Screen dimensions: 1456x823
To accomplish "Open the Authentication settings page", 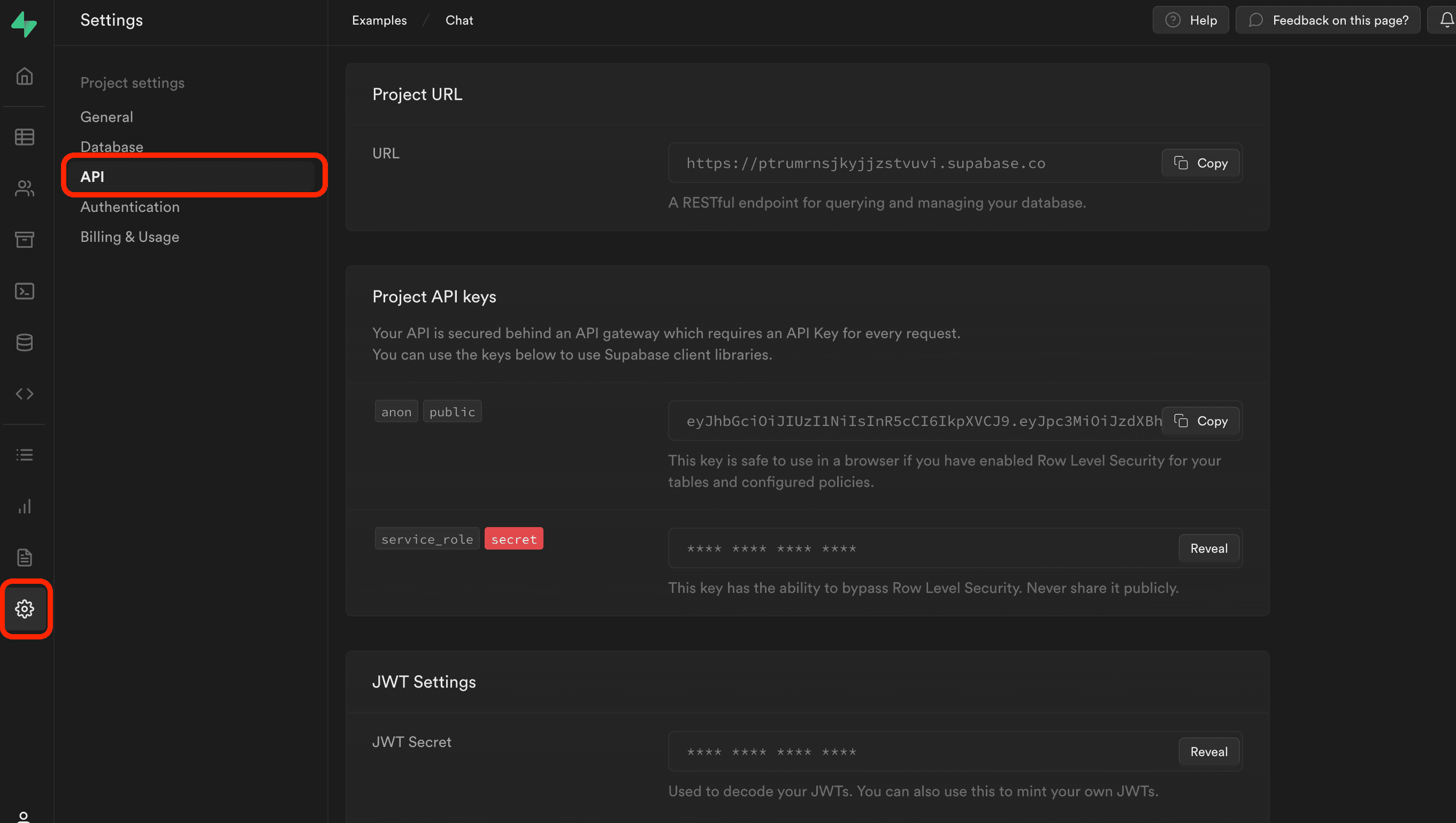I will click(130, 207).
